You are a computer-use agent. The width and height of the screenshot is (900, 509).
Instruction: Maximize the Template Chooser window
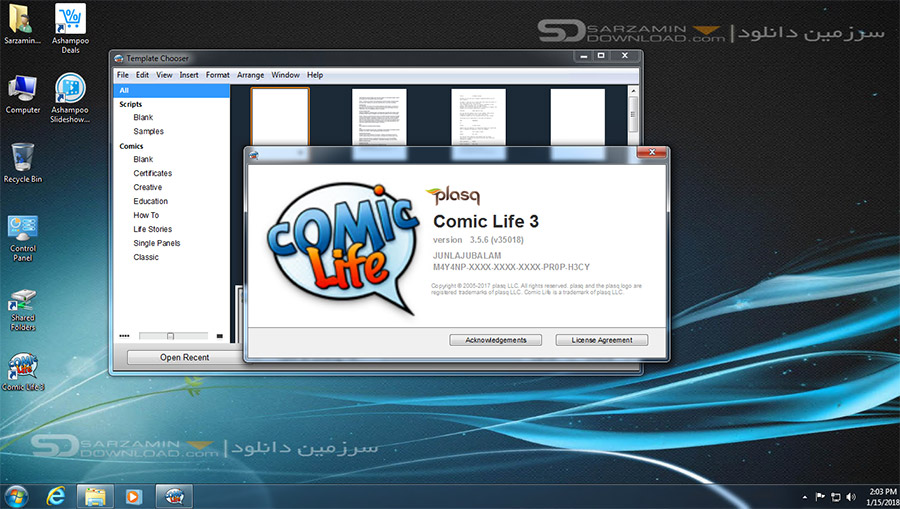point(601,56)
